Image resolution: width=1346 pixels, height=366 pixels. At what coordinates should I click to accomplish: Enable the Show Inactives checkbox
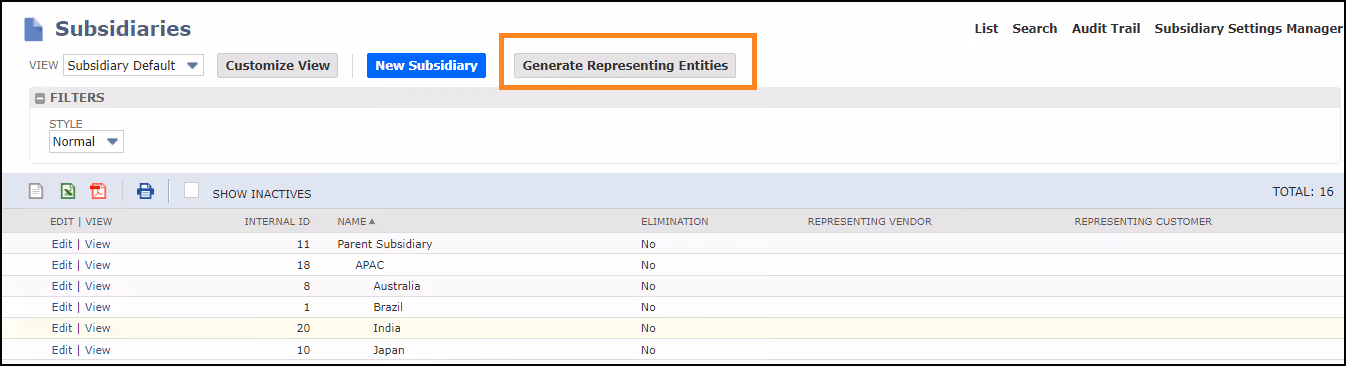[192, 191]
